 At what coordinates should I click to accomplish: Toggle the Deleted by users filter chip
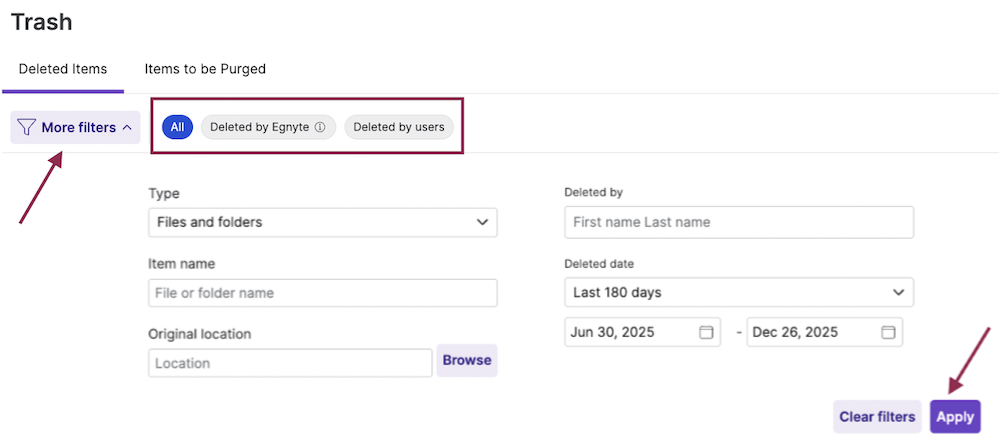coord(399,127)
